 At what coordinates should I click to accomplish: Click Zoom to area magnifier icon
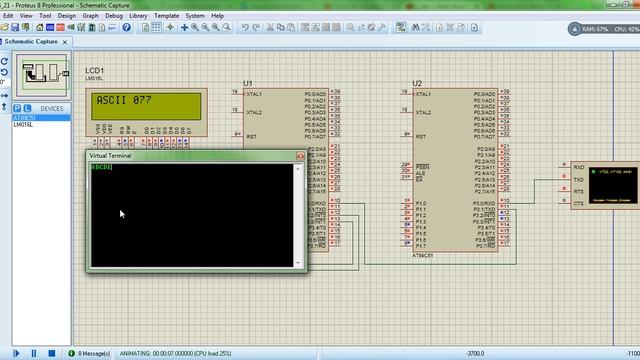pyautogui.click(x=227, y=27)
